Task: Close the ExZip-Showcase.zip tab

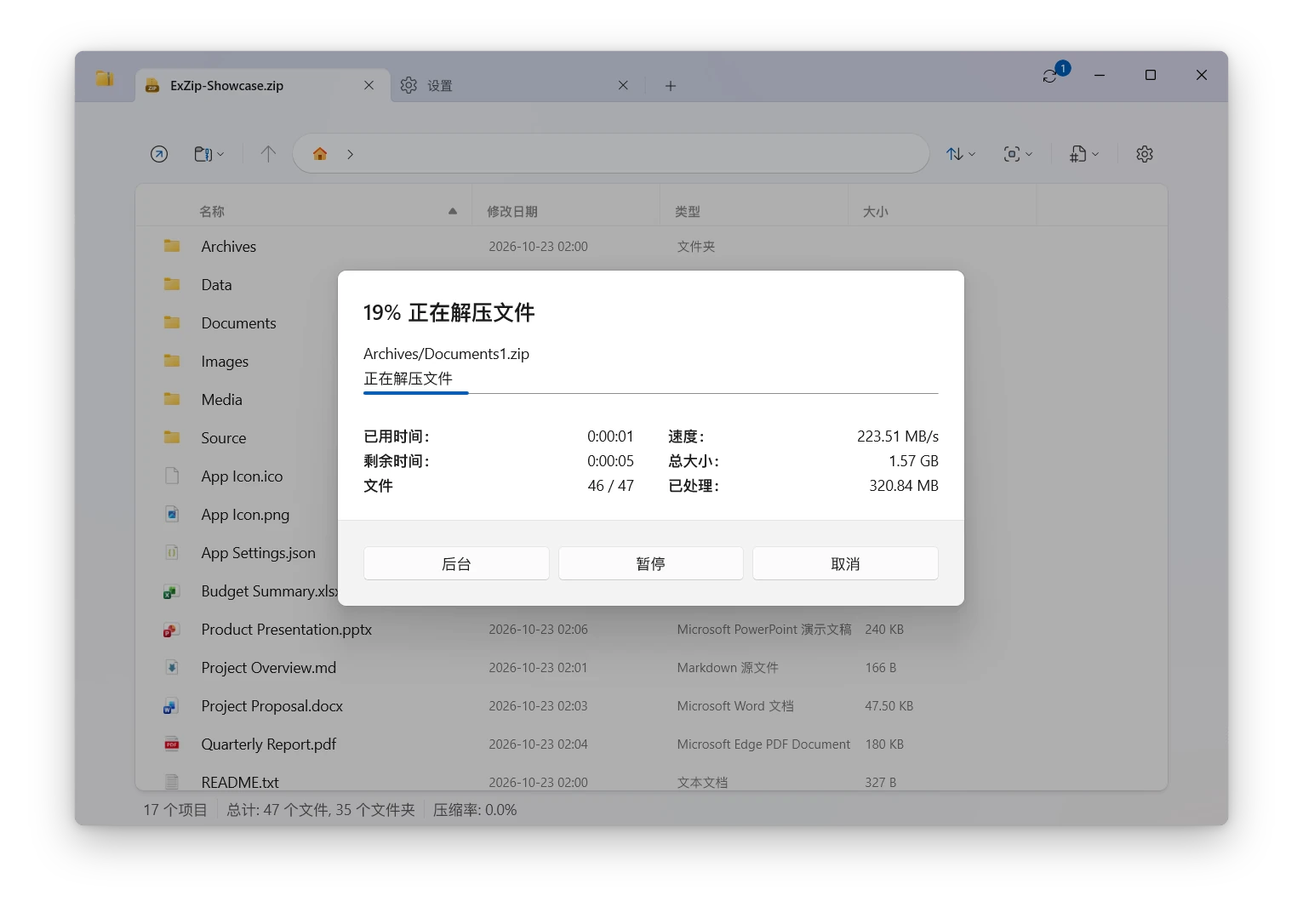Action: (x=369, y=85)
